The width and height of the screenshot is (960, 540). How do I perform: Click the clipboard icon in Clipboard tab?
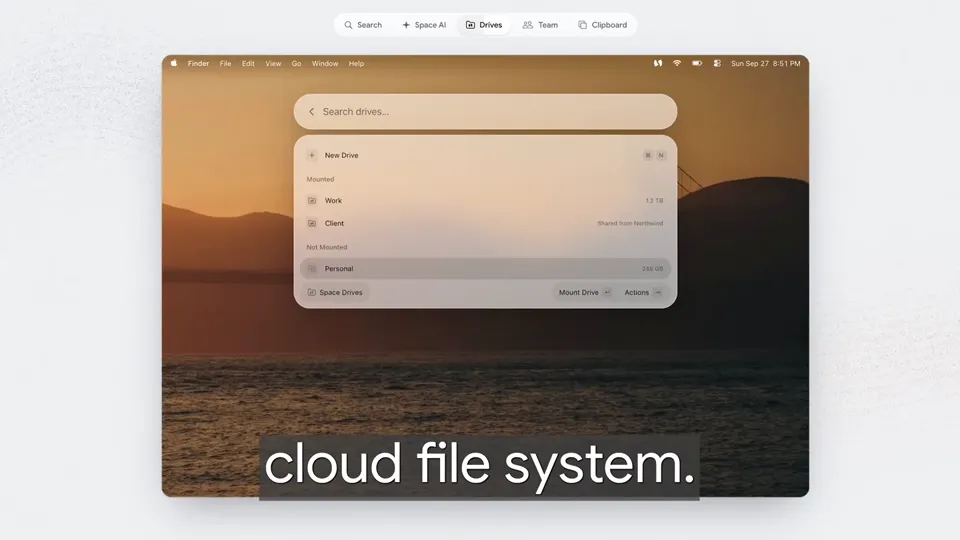582,25
